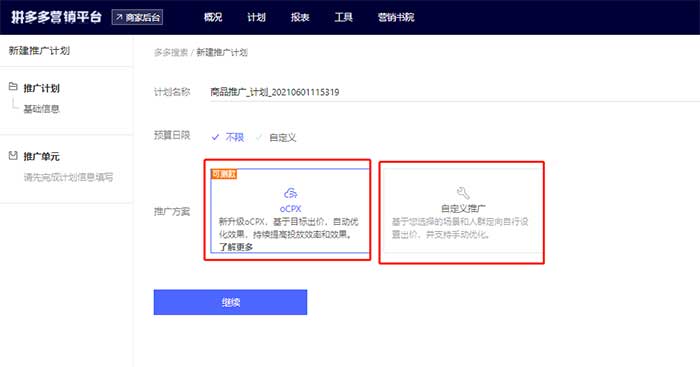Open the 工具 menu
Image resolution: width=700 pixels, height=367 pixels.
click(344, 17)
